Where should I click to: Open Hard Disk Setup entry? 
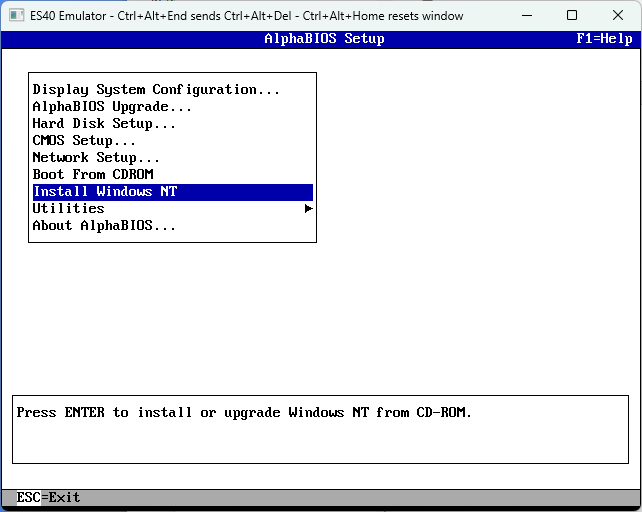[x=172, y=124]
